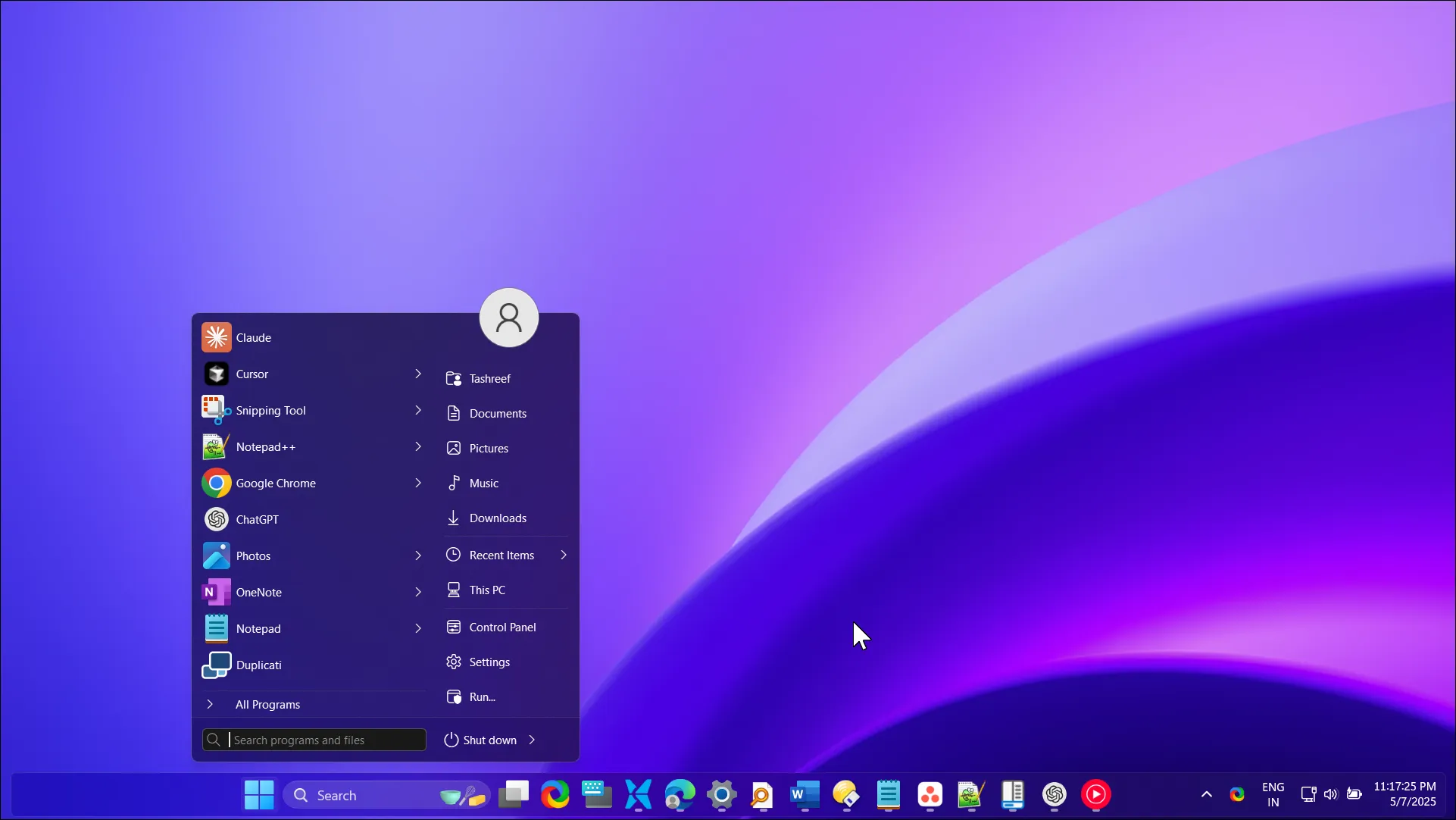Click the Shut down button
This screenshot has height=820, width=1456.
click(489, 740)
